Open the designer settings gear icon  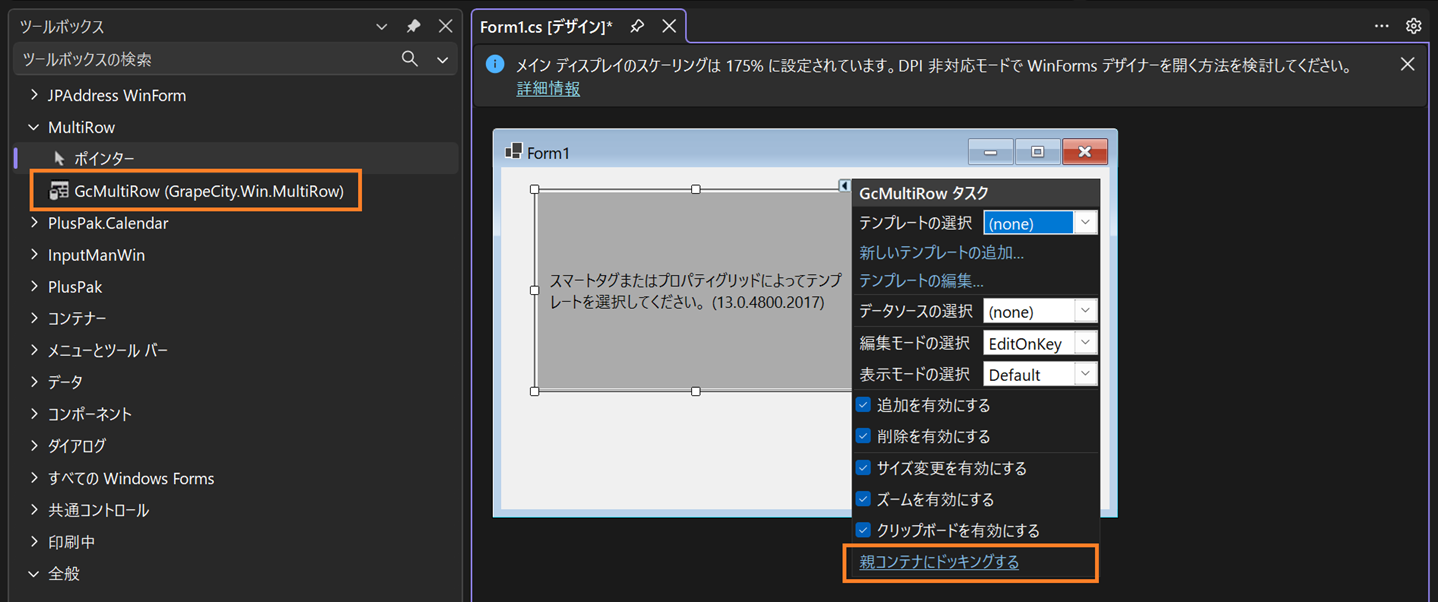coord(1413,26)
